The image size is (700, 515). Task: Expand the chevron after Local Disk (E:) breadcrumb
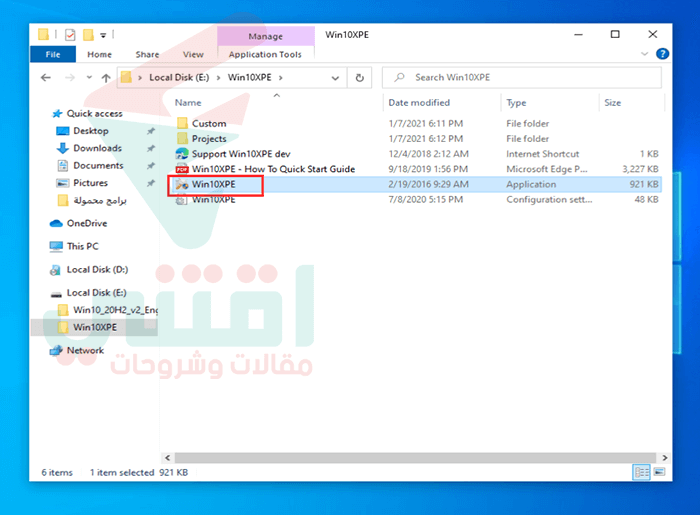pos(218,78)
